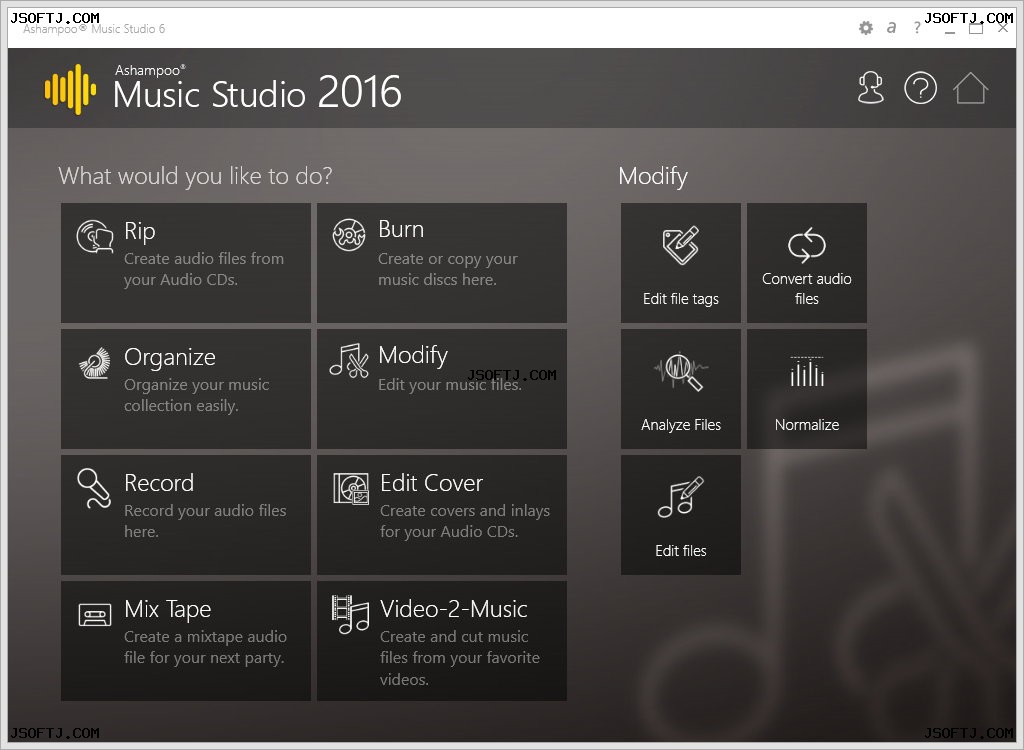Viewport: 1024px width, 750px height.
Task: Open the Video-2-Music heading
Action: (454, 609)
